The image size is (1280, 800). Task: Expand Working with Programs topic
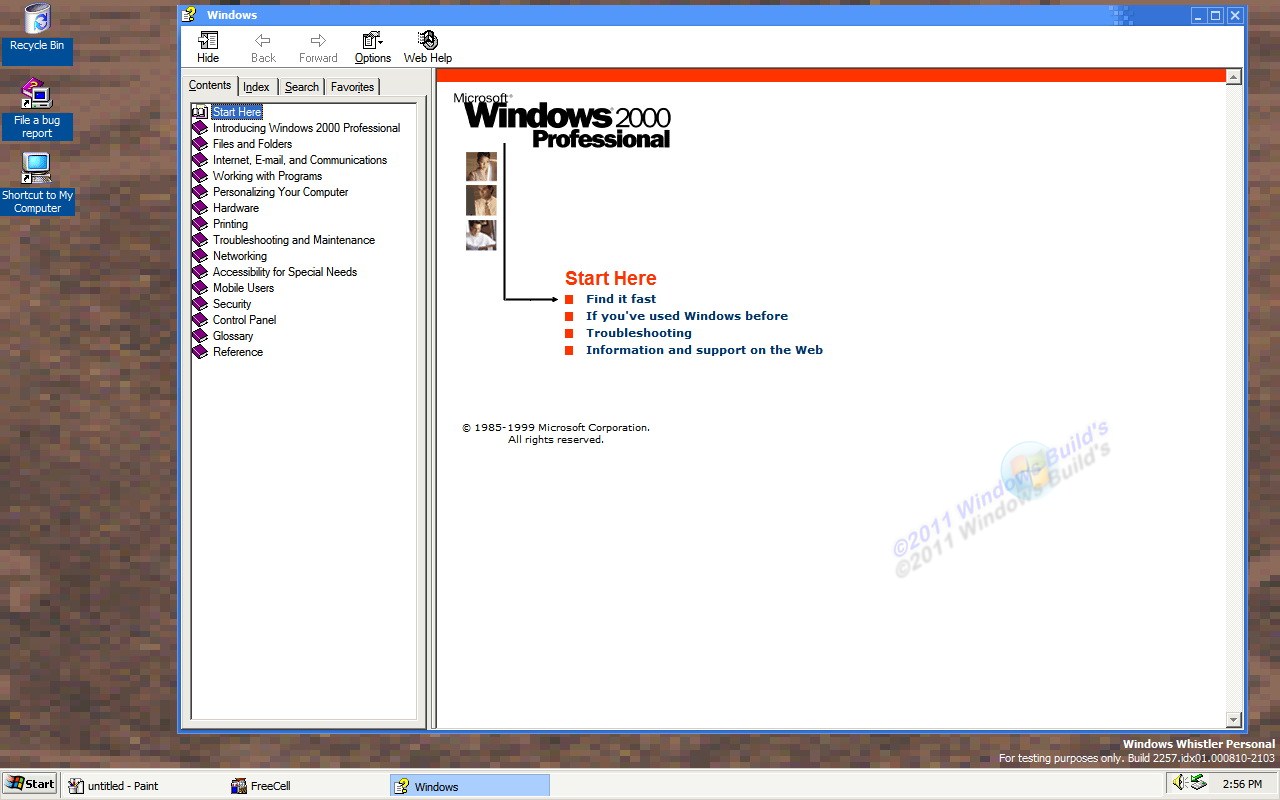point(267,176)
